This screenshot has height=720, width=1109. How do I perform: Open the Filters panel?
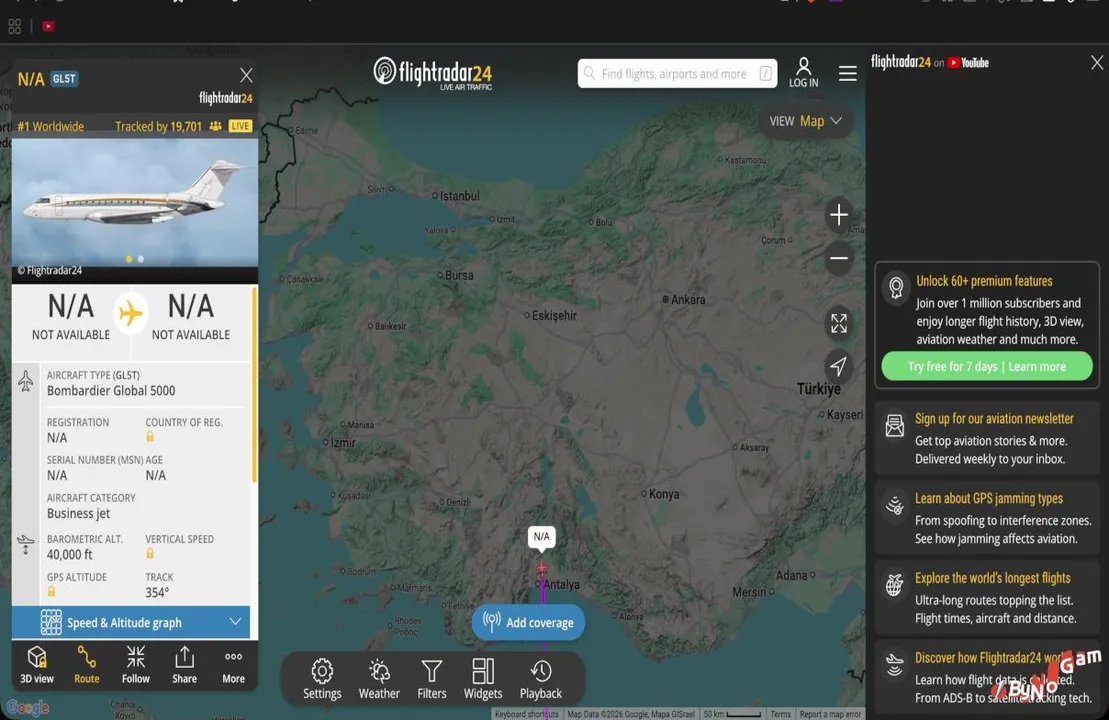[x=431, y=679]
